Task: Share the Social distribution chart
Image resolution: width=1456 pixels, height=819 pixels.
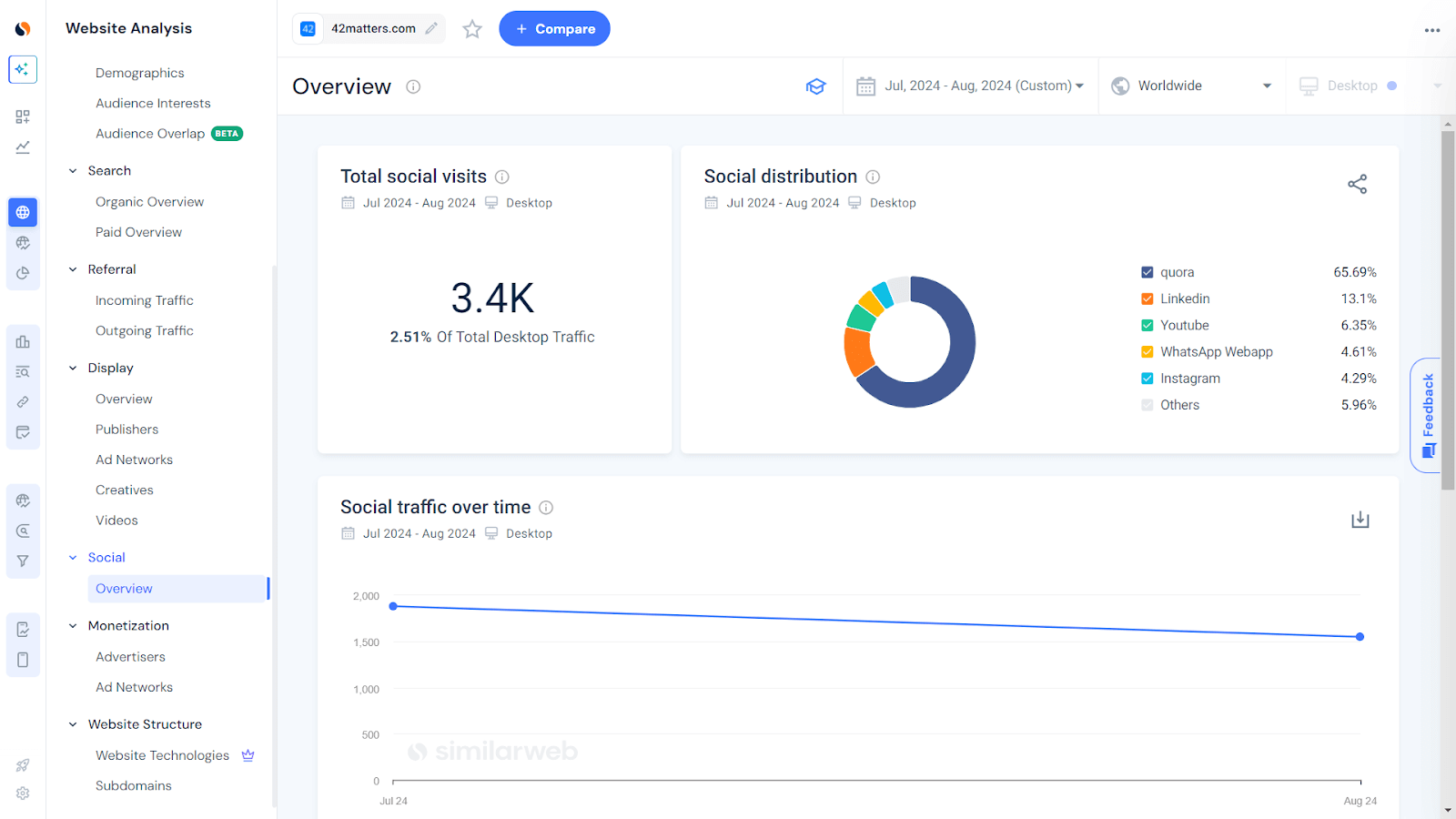Action: 1358,184
